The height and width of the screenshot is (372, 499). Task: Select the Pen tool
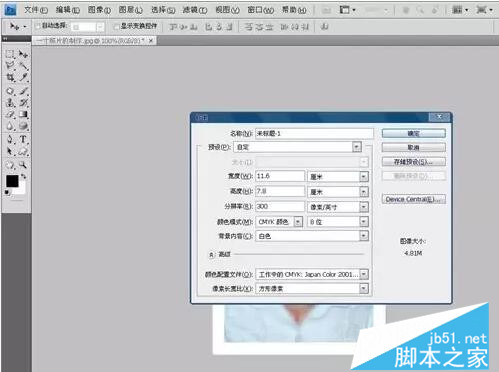[x=10, y=139]
